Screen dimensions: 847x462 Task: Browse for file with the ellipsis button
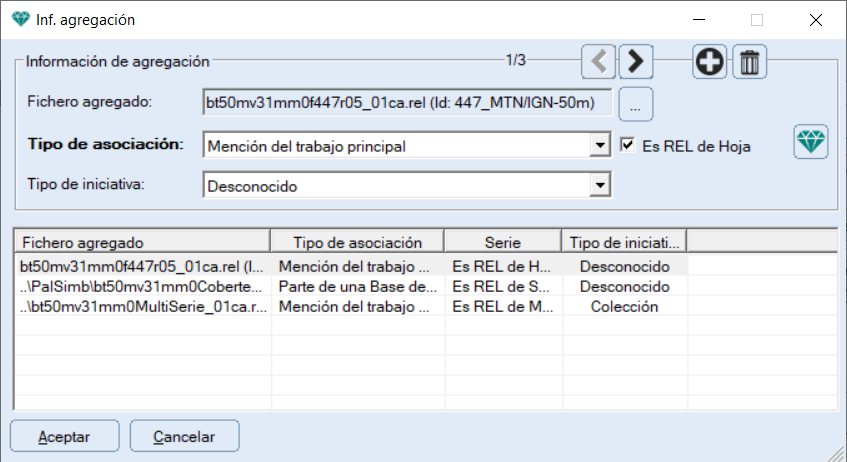click(x=635, y=102)
